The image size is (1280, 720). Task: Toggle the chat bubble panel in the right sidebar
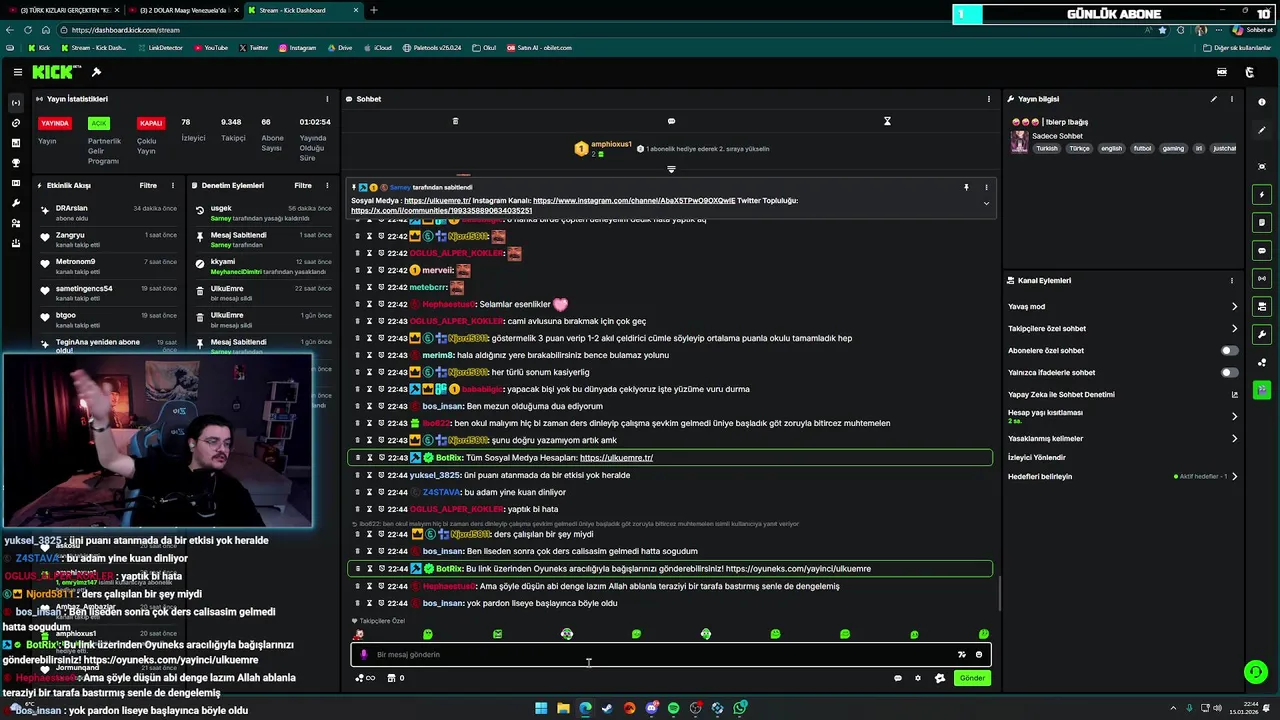click(x=1262, y=250)
